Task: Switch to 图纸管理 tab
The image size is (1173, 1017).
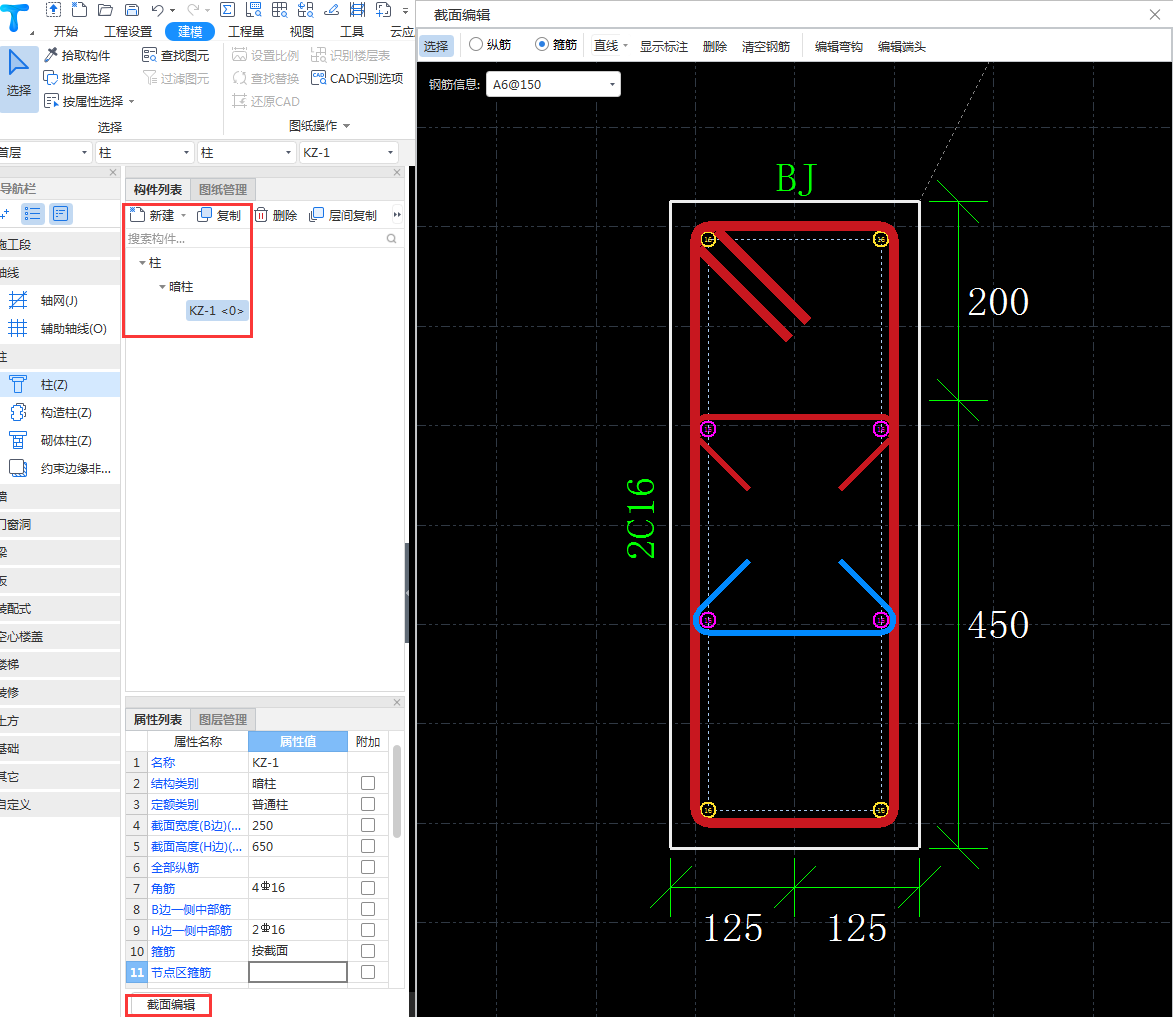Action: click(x=223, y=189)
